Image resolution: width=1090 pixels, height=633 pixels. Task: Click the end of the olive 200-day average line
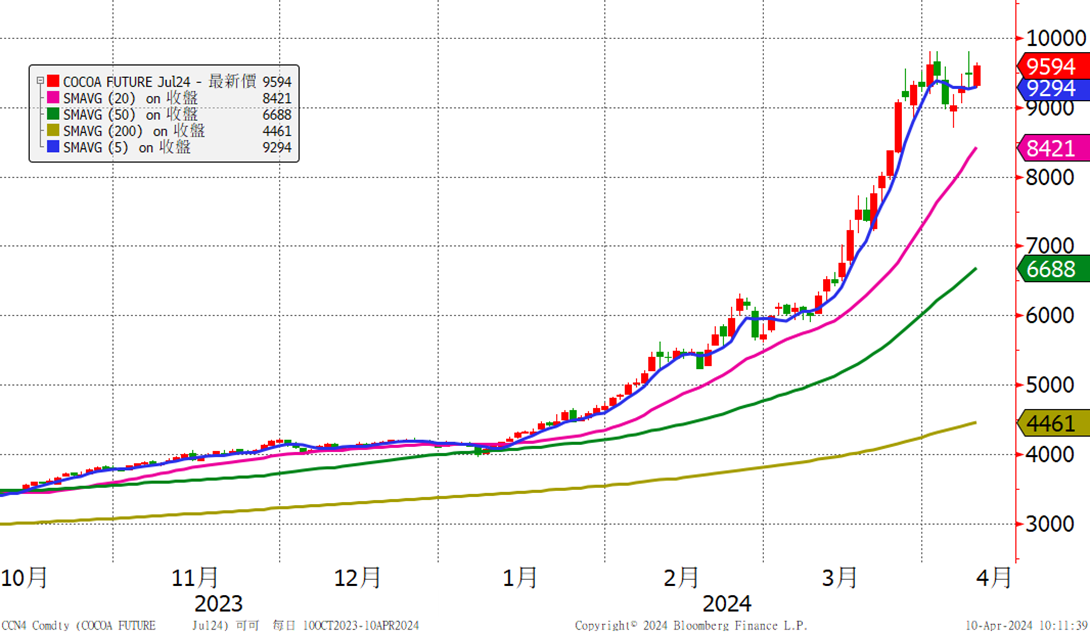click(975, 422)
